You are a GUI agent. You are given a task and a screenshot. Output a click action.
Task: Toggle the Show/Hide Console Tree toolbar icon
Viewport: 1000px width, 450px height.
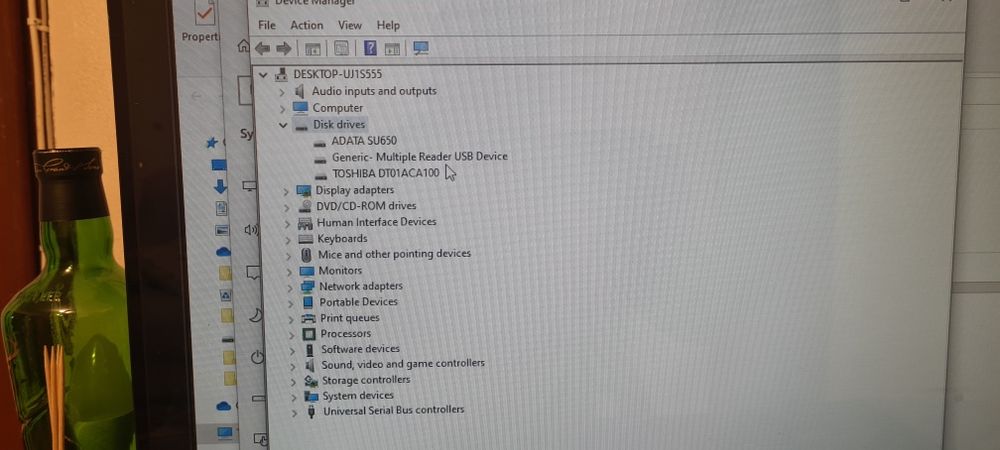[312, 48]
